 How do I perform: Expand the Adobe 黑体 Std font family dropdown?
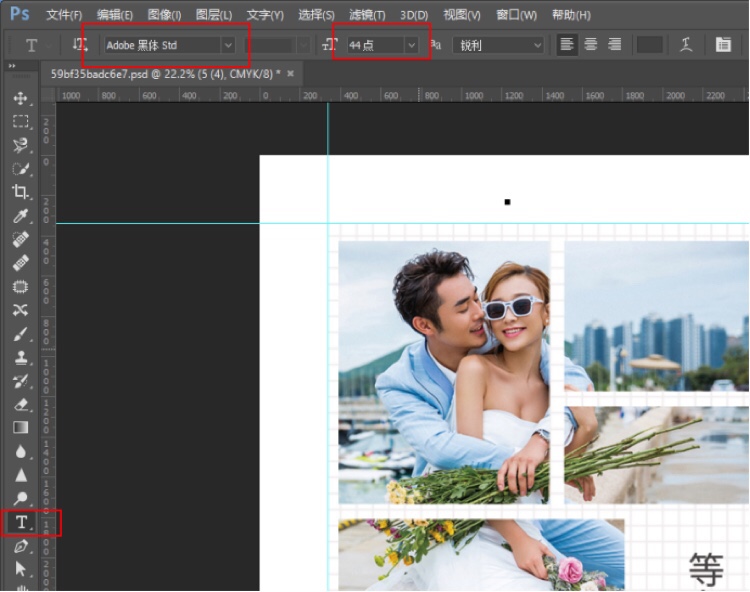pyautogui.click(x=228, y=45)
